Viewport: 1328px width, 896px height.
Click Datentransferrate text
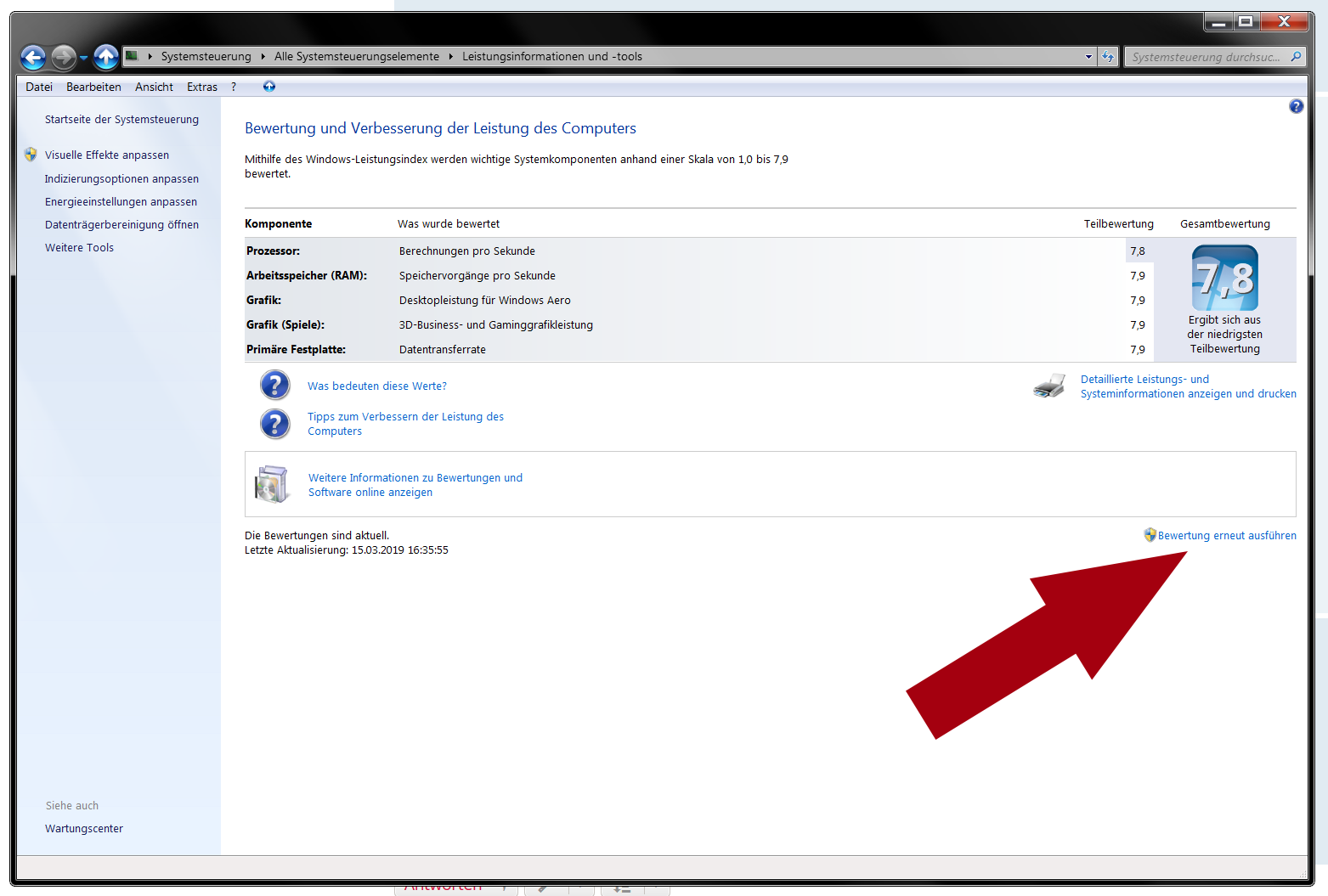tap(443, 350)
